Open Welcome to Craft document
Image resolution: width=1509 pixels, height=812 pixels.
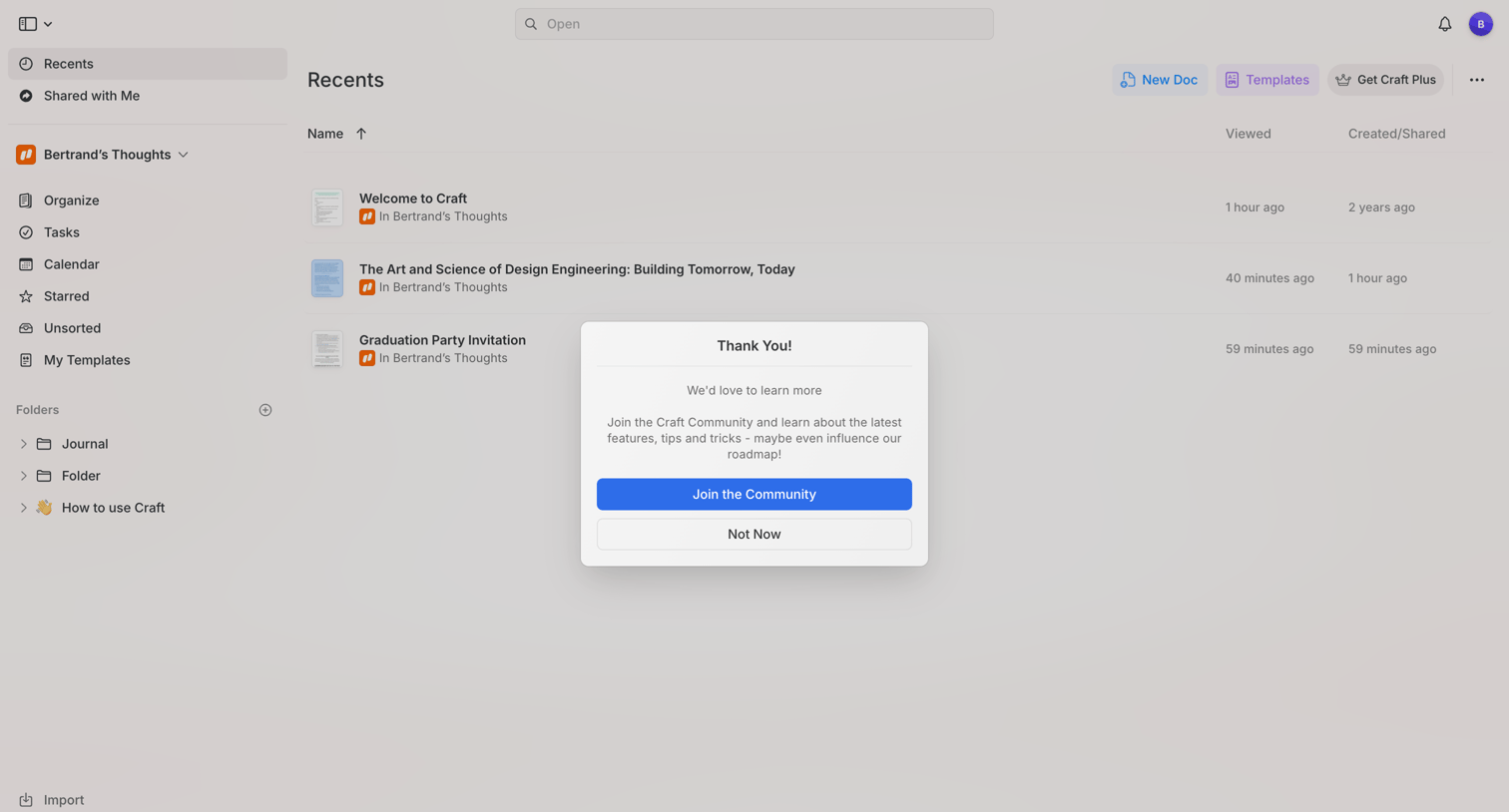(x=413, y=199)
